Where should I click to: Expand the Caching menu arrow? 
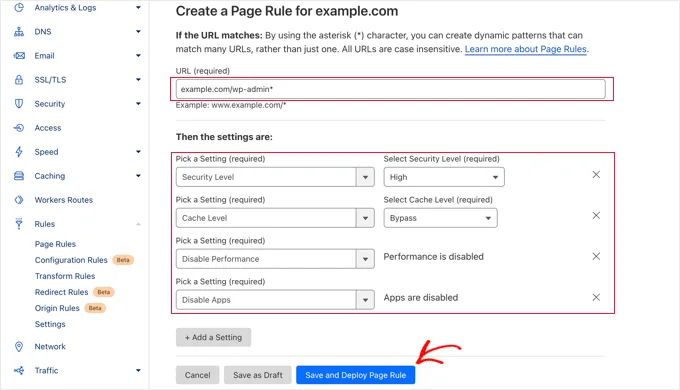138,176
